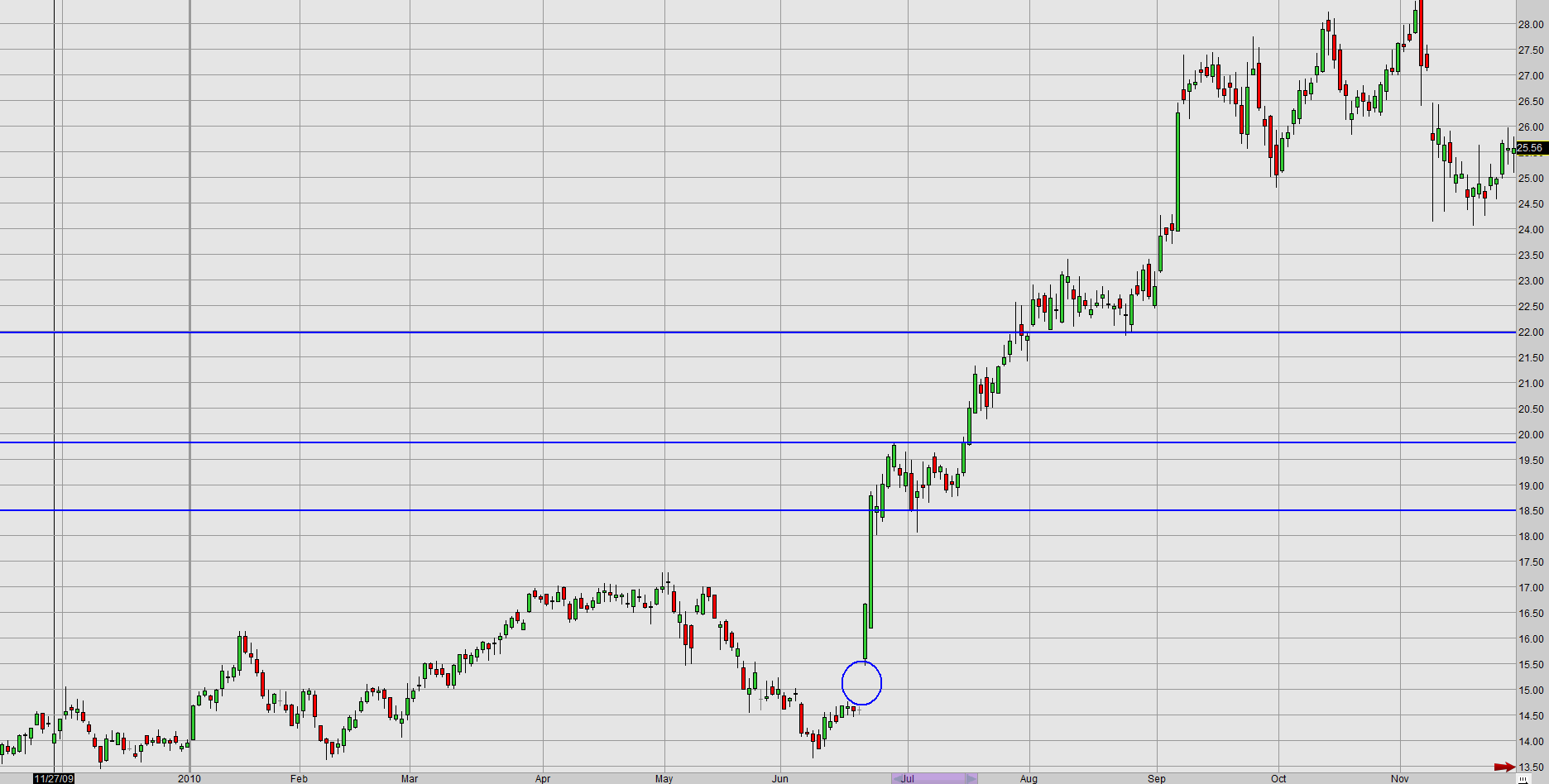Select the Mar label on the time axis
This screenshot has width=1549, height=784.
(409, 779)
